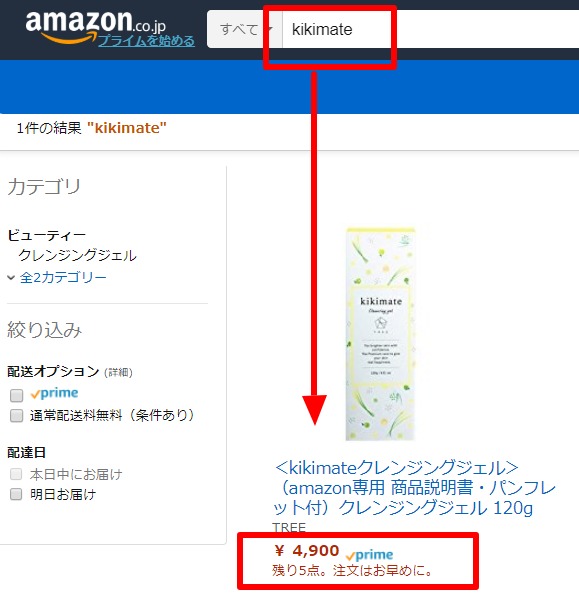Screen dimensions: 579x603
Task: Expand the 全2カテゴリー category list
Action: click(63, 277)
